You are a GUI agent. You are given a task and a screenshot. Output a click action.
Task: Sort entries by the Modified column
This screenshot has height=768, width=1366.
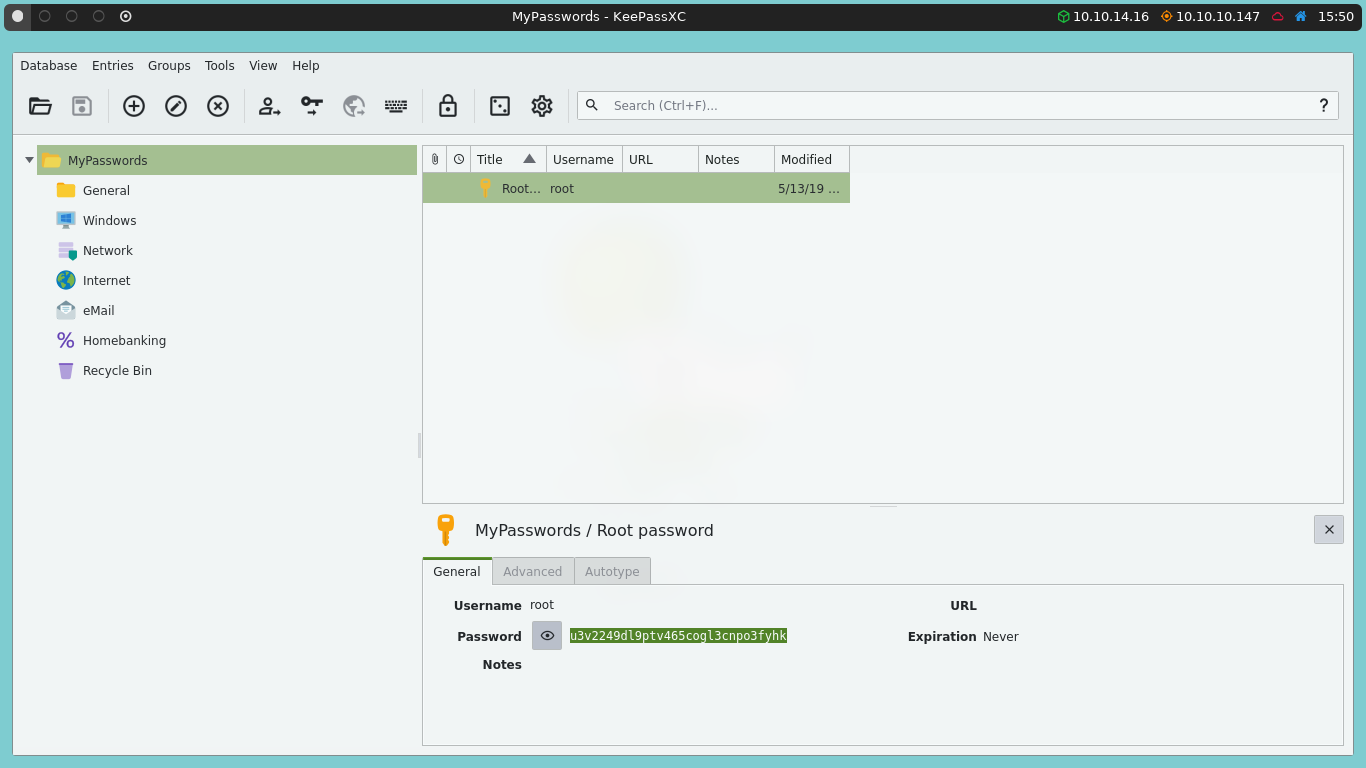[x=812, y=159]
